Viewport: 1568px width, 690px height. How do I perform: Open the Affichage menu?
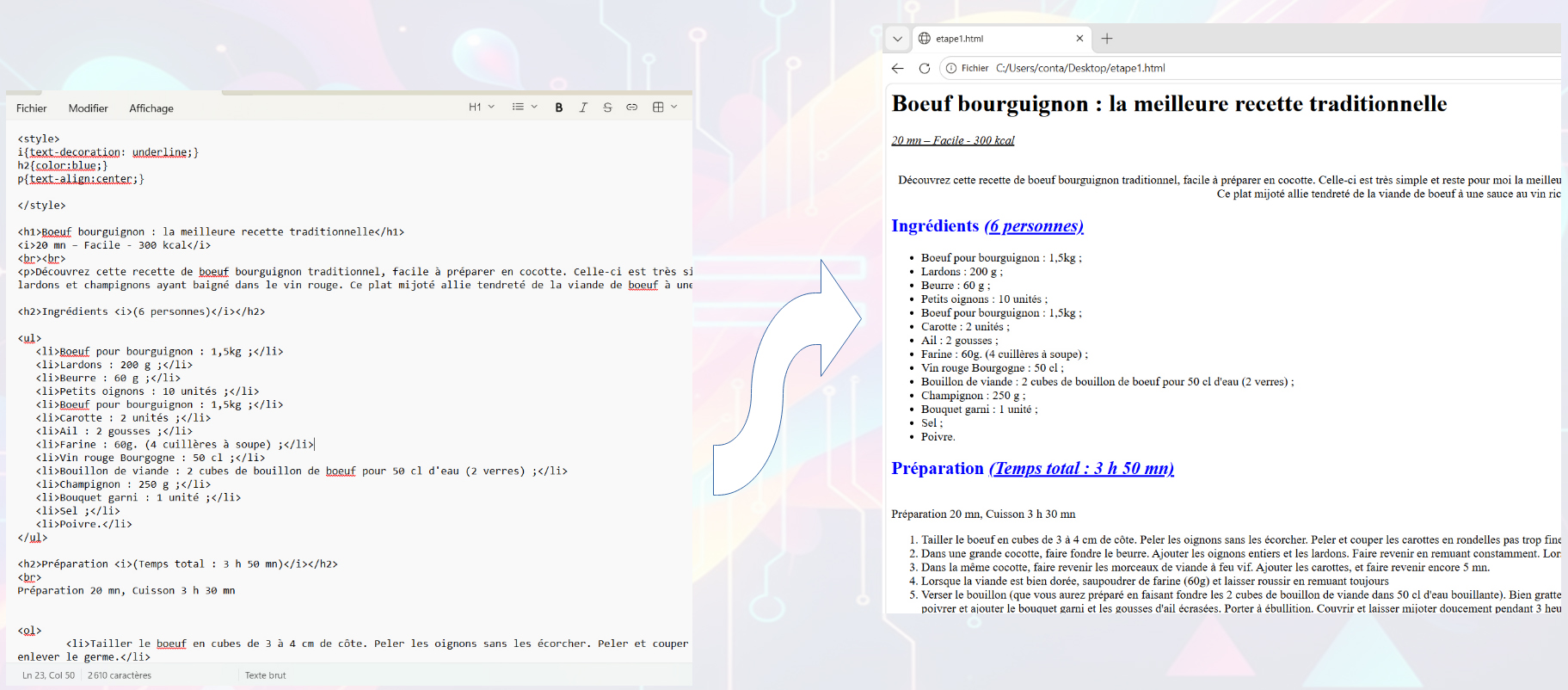tap(151, 108)
